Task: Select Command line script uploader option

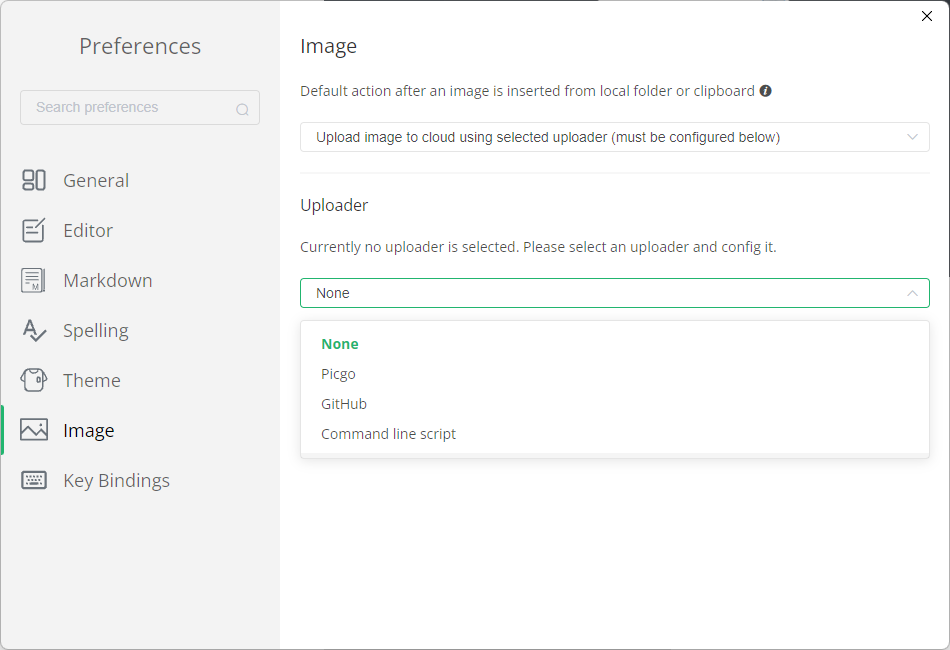Action: point(389,434)
